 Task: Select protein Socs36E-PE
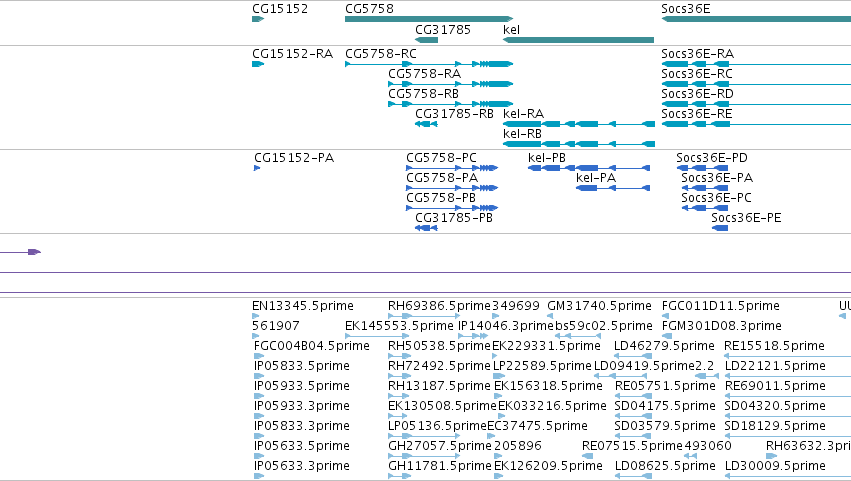point(746,218)
